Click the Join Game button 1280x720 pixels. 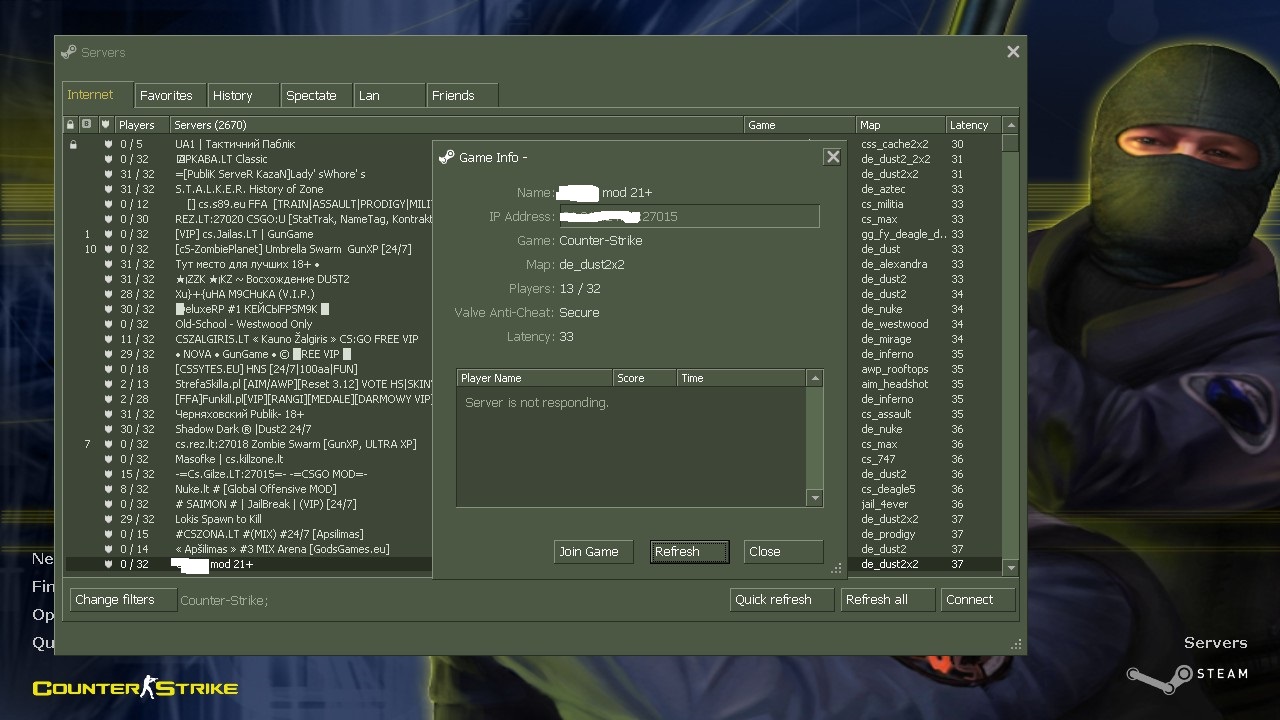click(593, 551)
